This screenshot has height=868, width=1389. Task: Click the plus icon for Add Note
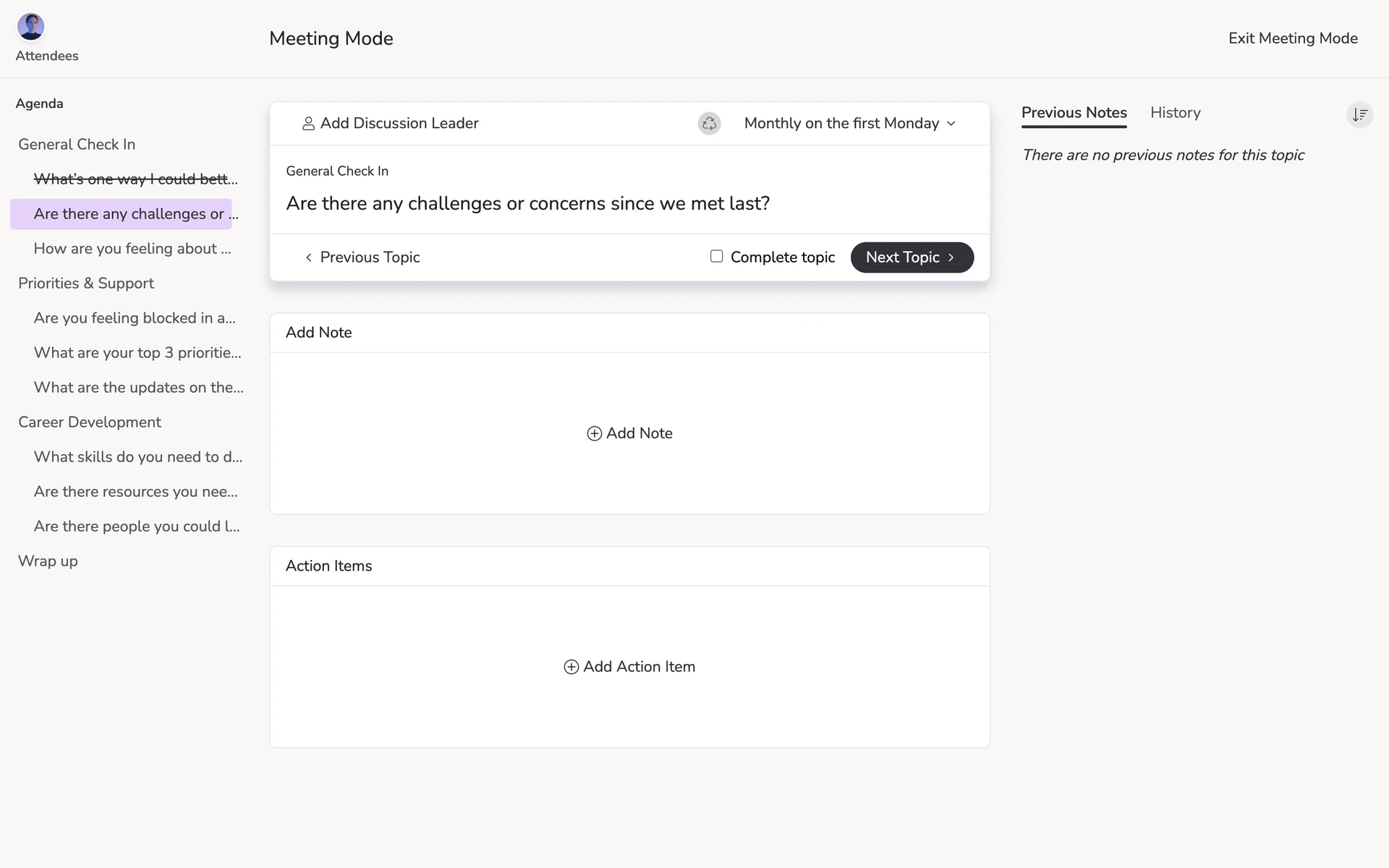click(x=594, y=433)
